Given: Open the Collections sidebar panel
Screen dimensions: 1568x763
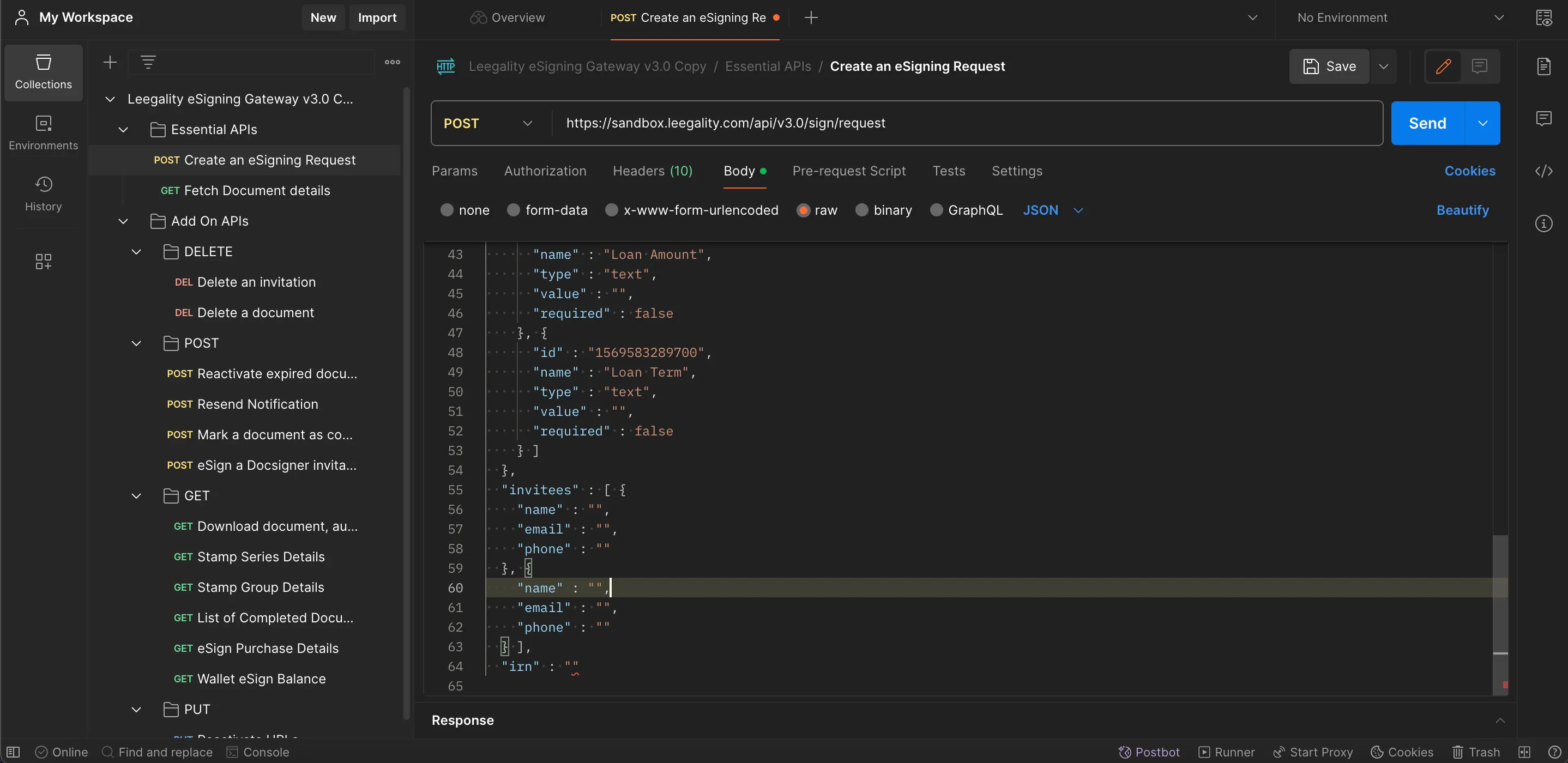Looking at the screenshot, I should 43,72.
